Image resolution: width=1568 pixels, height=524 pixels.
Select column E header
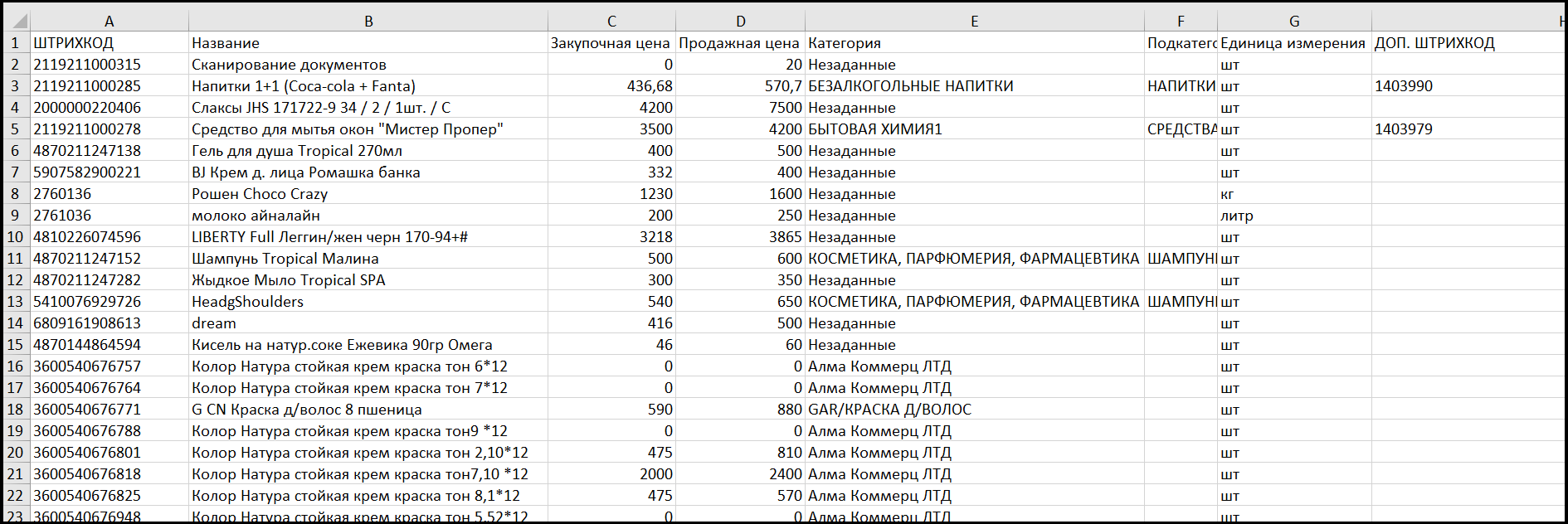(x=975, y=21)
